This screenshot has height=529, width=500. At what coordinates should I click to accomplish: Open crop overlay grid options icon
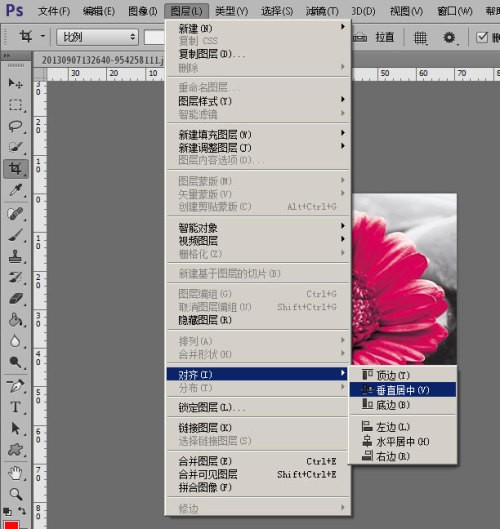click(x=420, y=37)
